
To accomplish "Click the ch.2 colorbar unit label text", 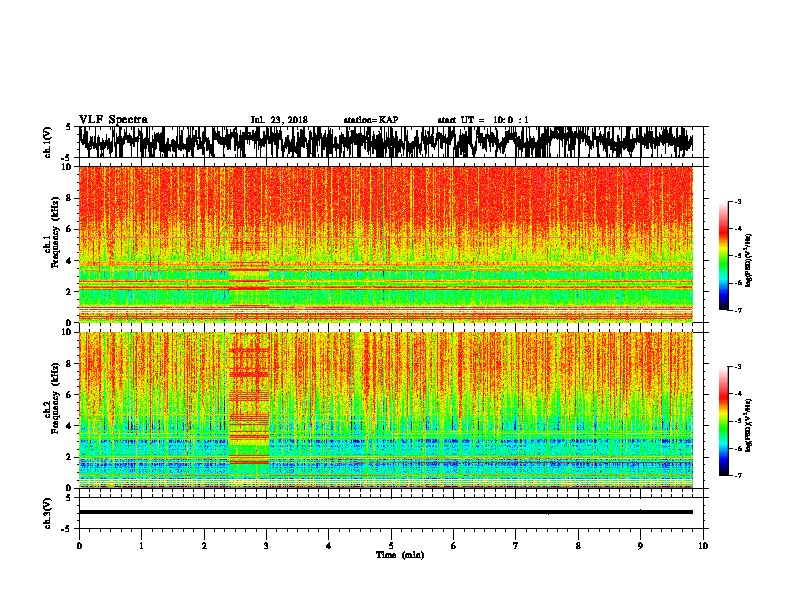I will click(x=749, y=425).
